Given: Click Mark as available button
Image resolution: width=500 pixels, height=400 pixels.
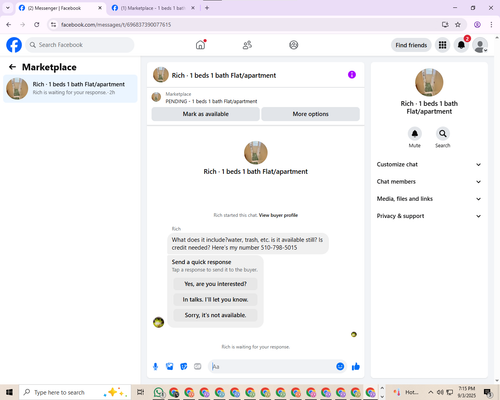Looking at the screenshot, I should (x=206, y=114).
